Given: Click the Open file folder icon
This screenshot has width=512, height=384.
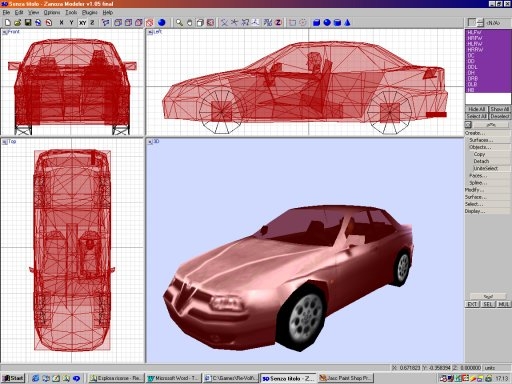Looking at the screenshot, I should tap(18, 23).
